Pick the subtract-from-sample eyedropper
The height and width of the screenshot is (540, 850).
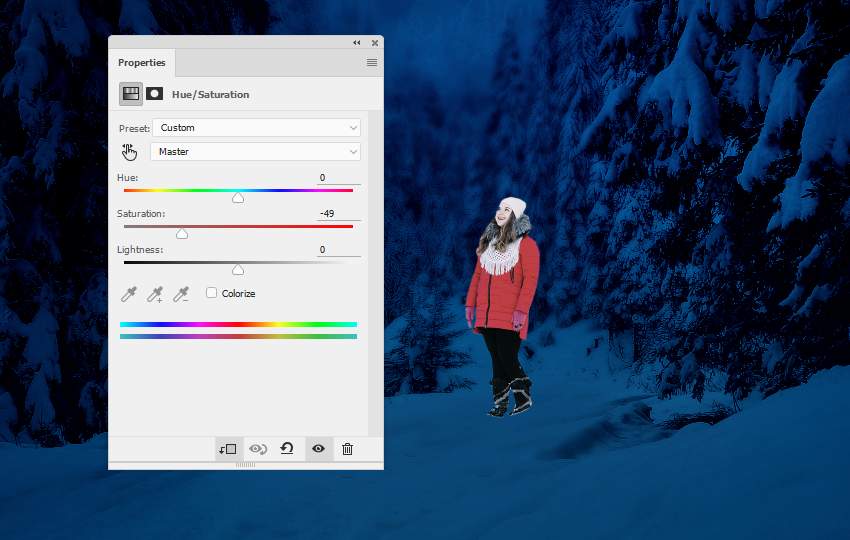coord(181,294)
